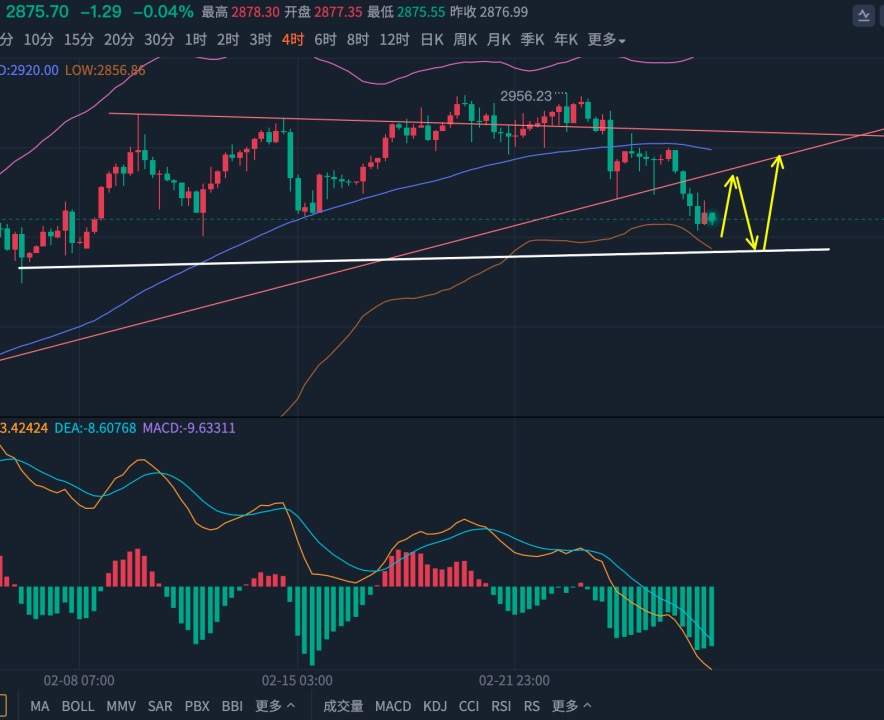Screen dimensions: 884x720
Task: Select the 12时 timeframe
Action: [394, 39]
